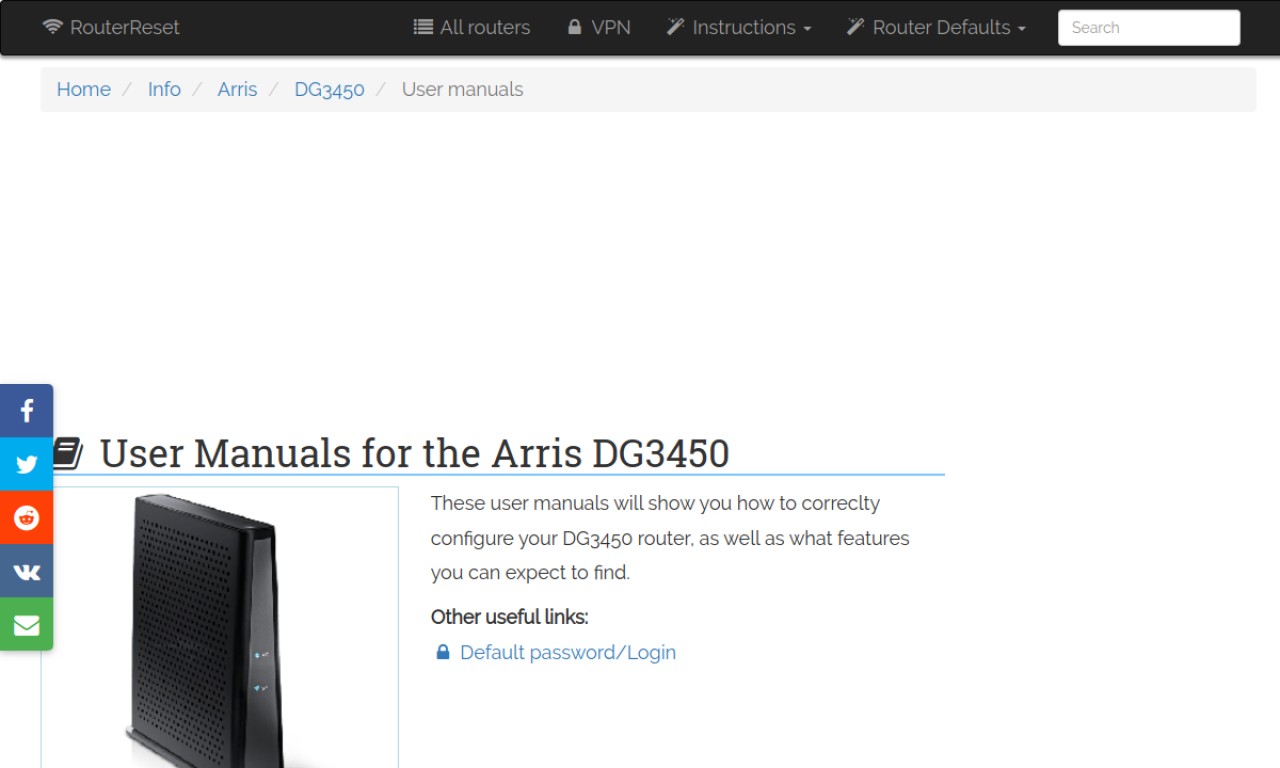The image size is (1280, 768).
Task: Click the Other useful links label
Action: click(509, 617)
